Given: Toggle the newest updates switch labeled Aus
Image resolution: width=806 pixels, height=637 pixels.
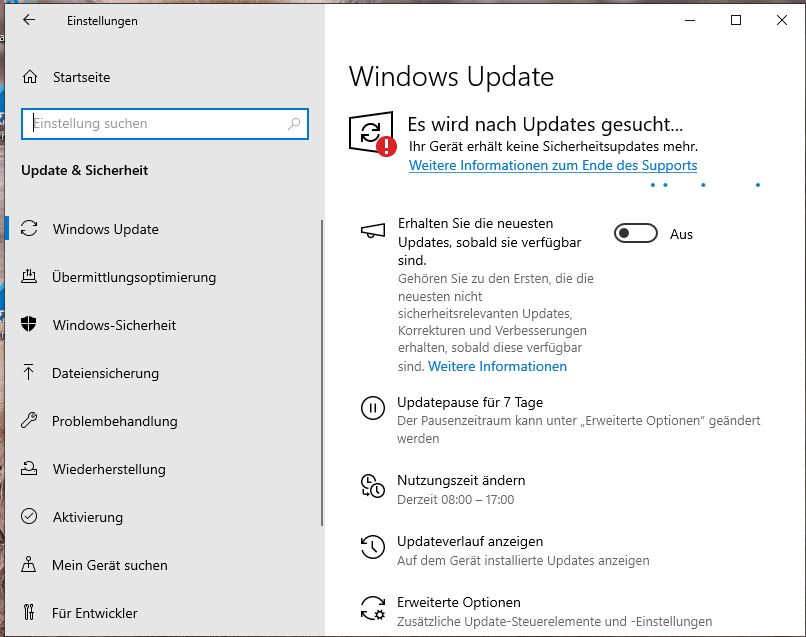Looking at the screenshot, I should [636, 233].
